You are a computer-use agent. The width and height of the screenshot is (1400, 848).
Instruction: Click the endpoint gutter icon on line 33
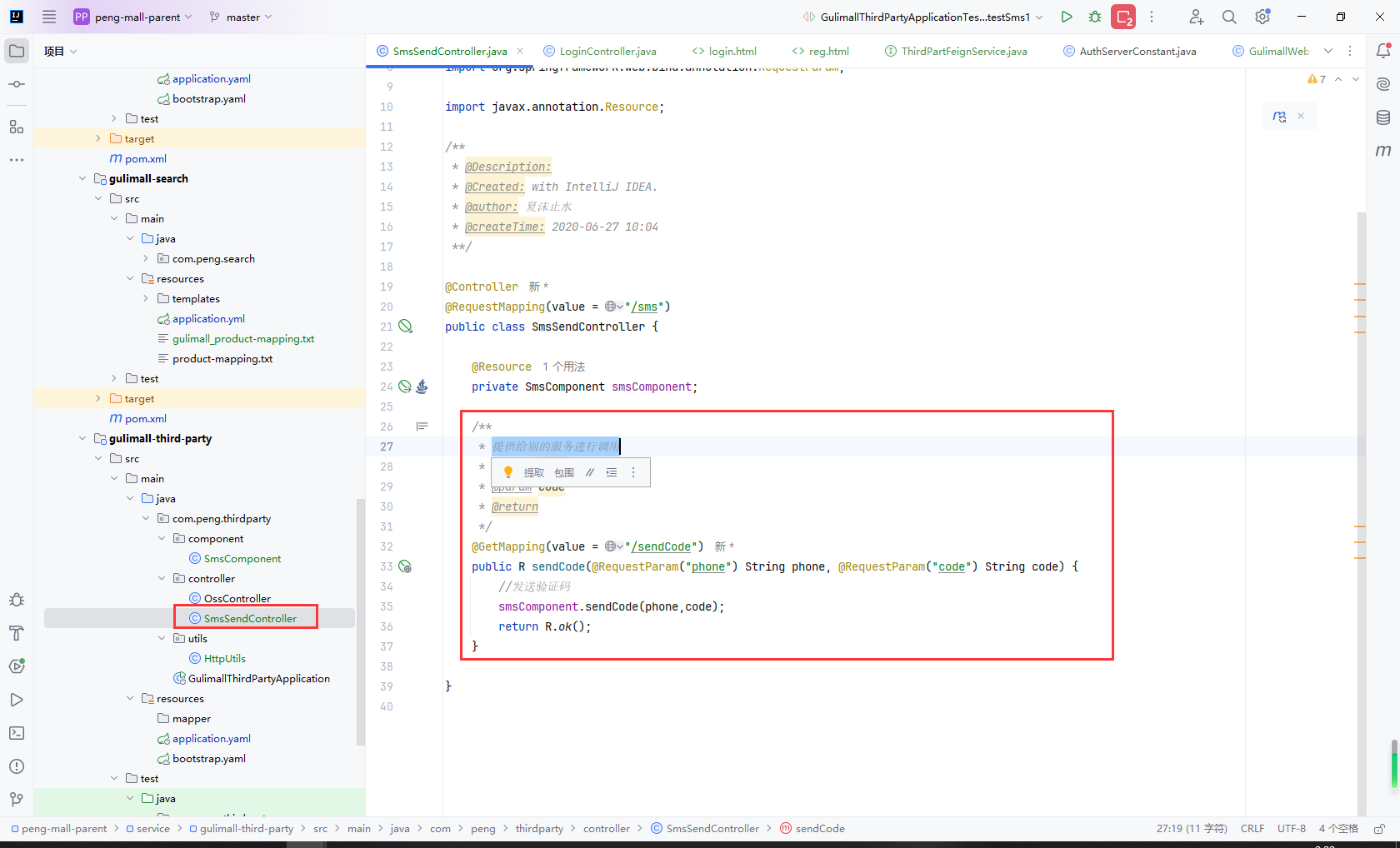(405, 566)
